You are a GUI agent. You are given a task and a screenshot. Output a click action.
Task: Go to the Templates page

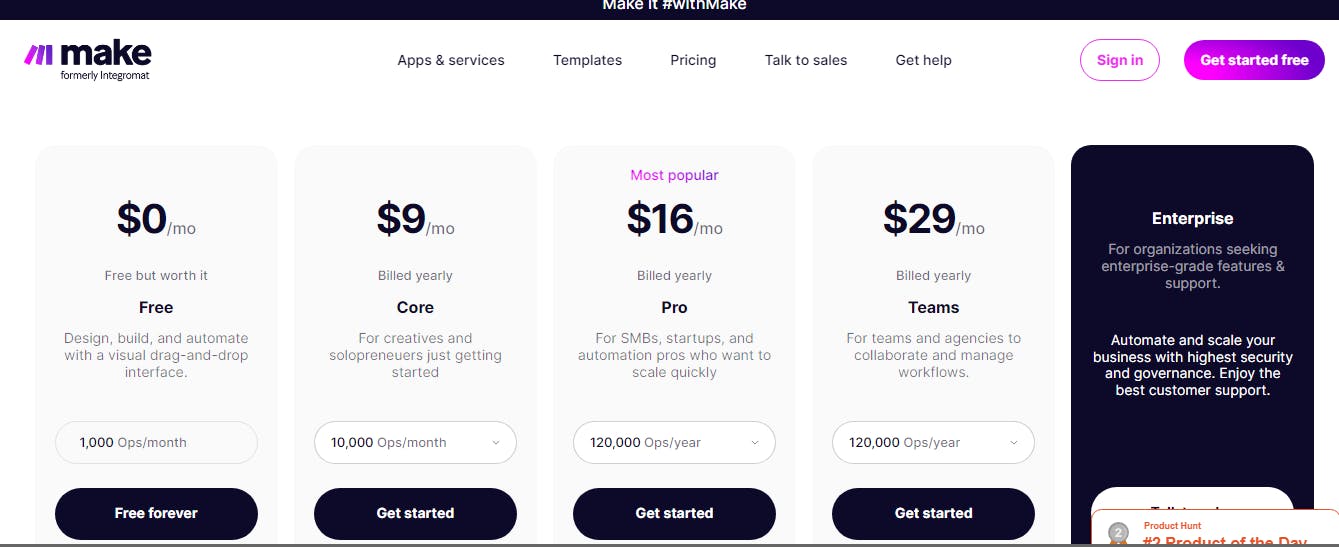coord(587,60)
